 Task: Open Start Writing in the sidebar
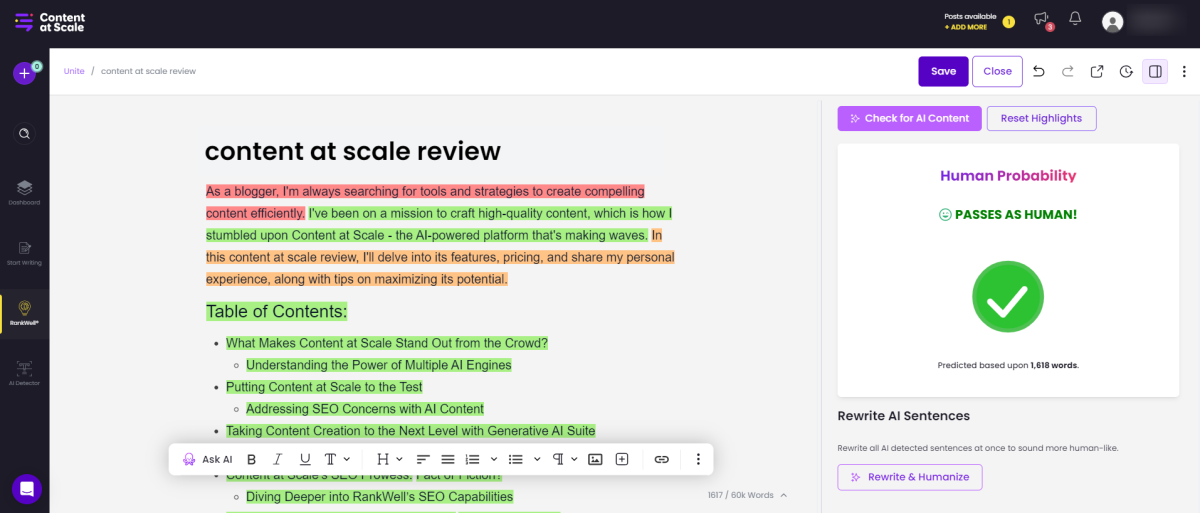[24, 252]
